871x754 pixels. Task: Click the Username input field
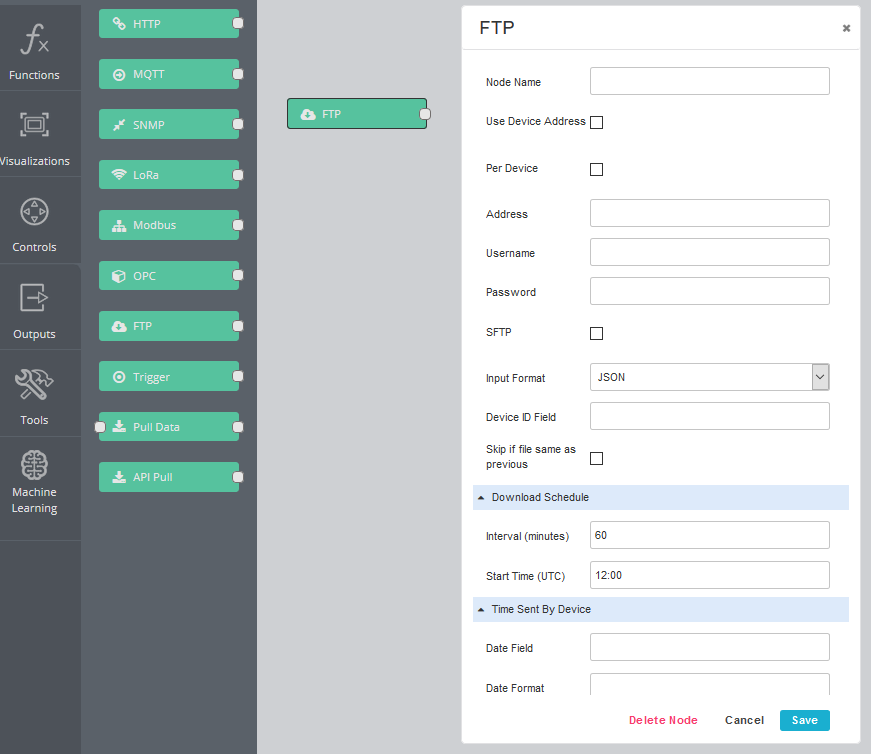[709, 252]
